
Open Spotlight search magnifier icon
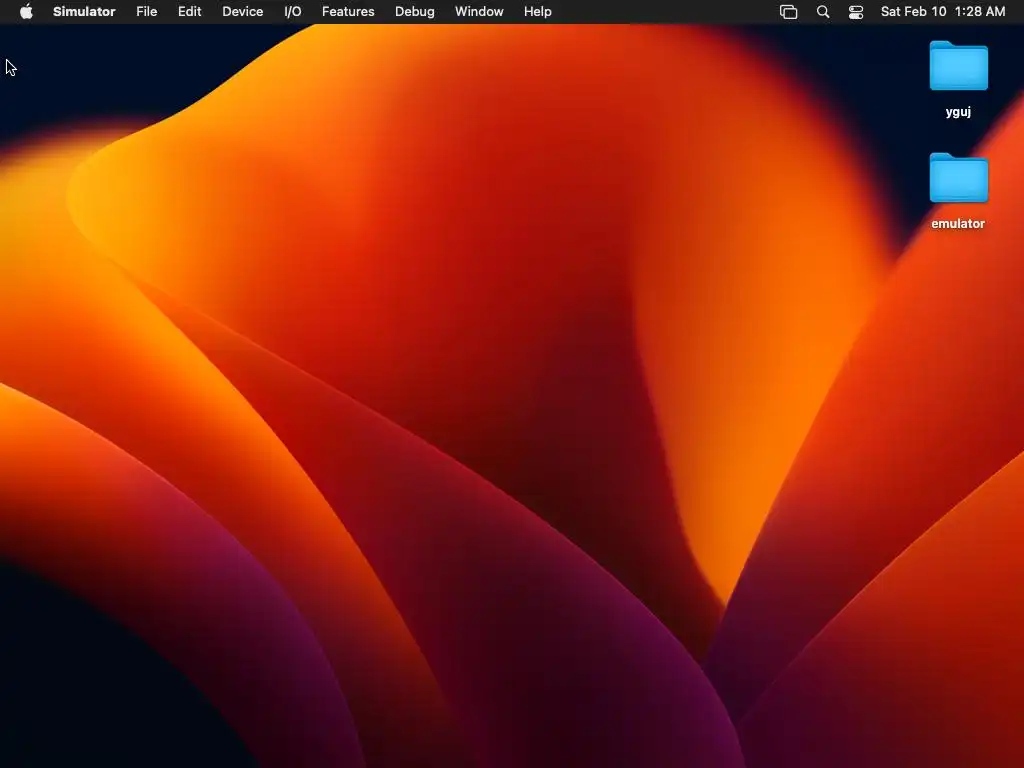[823, 12]
